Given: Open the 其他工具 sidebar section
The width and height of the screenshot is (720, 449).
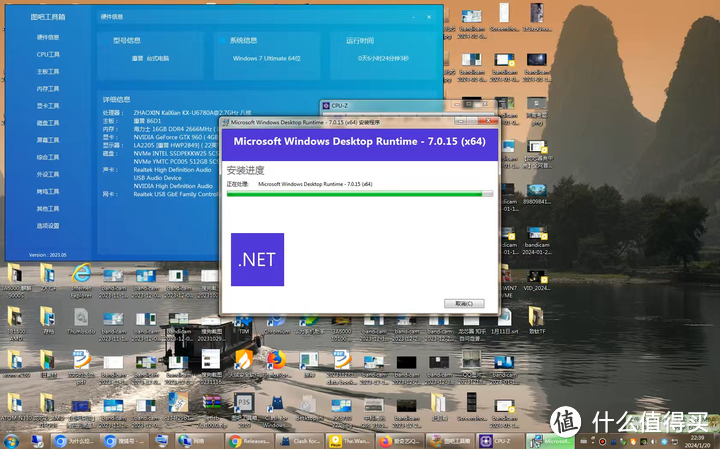Looking at the screenshot, I should click(x=48, y=208).
